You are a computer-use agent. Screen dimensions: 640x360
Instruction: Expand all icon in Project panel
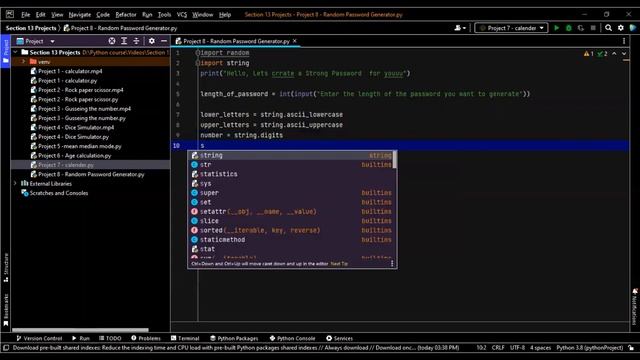[x=124, y=41]
